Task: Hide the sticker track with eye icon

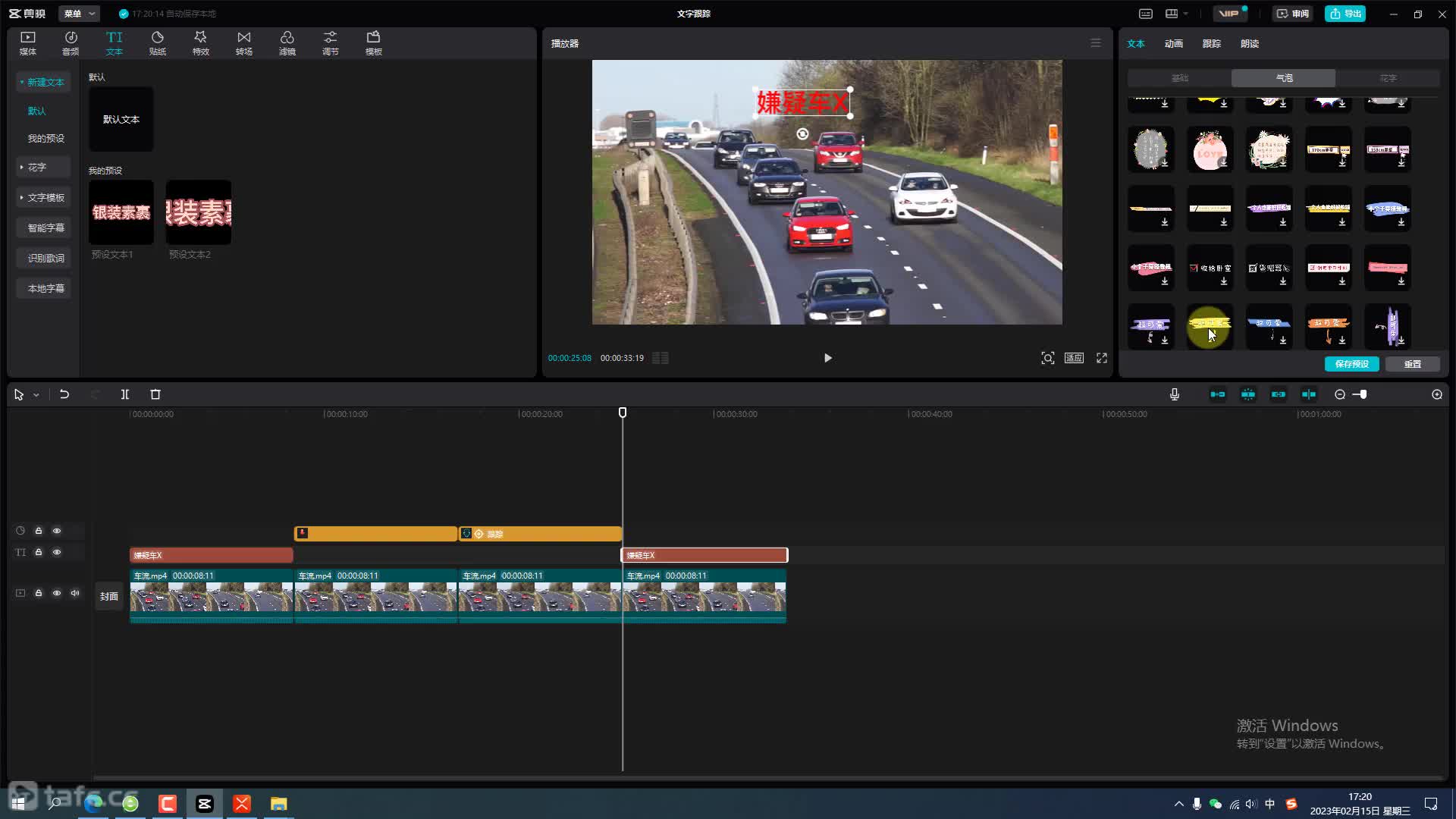Action: [x=57, y=531]
